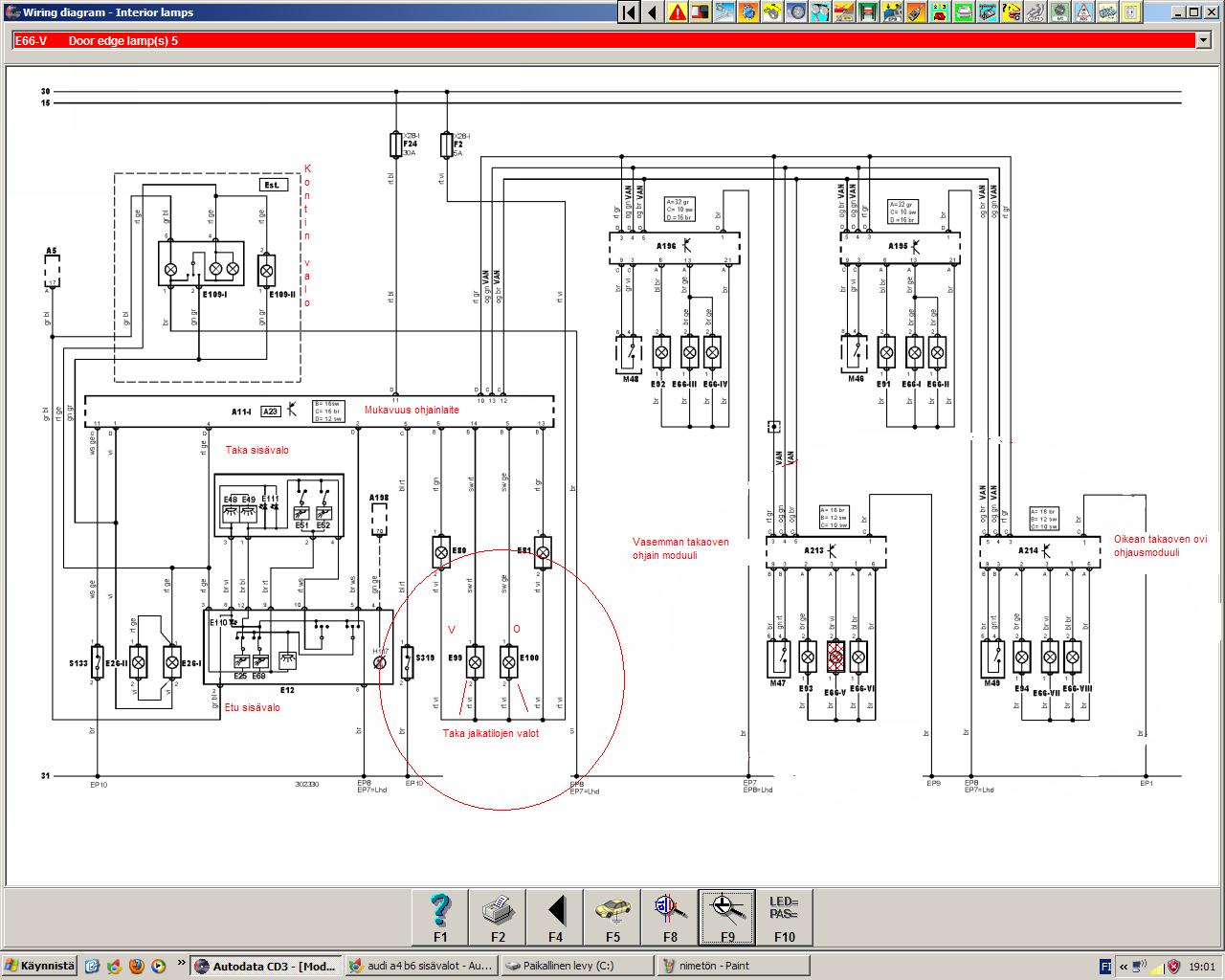Open the Käynnistä start menu

pos(39,966)
